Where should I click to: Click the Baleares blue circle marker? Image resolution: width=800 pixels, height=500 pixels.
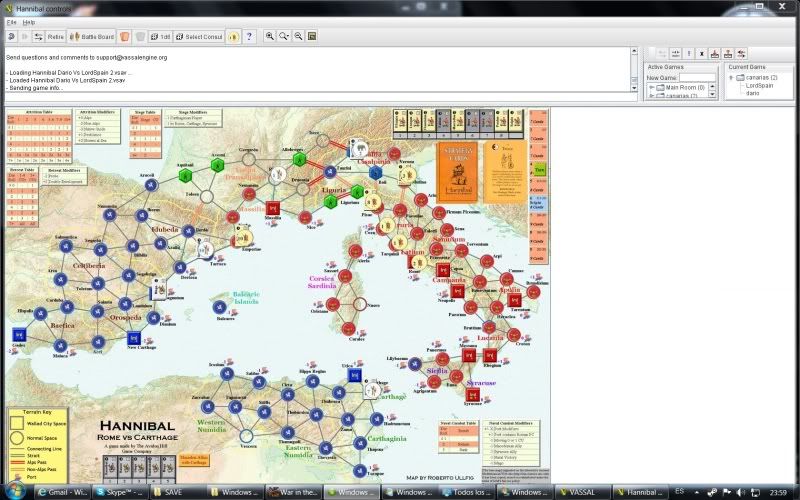tap(219, 307)
